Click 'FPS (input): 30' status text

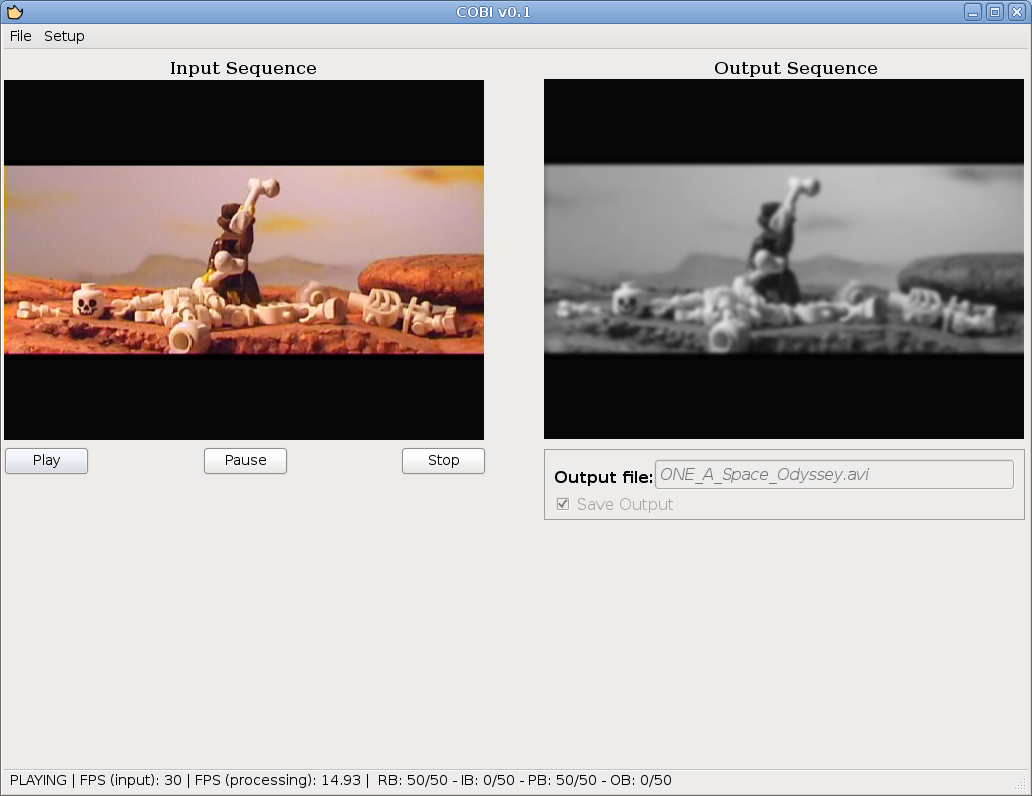[130, 780]
